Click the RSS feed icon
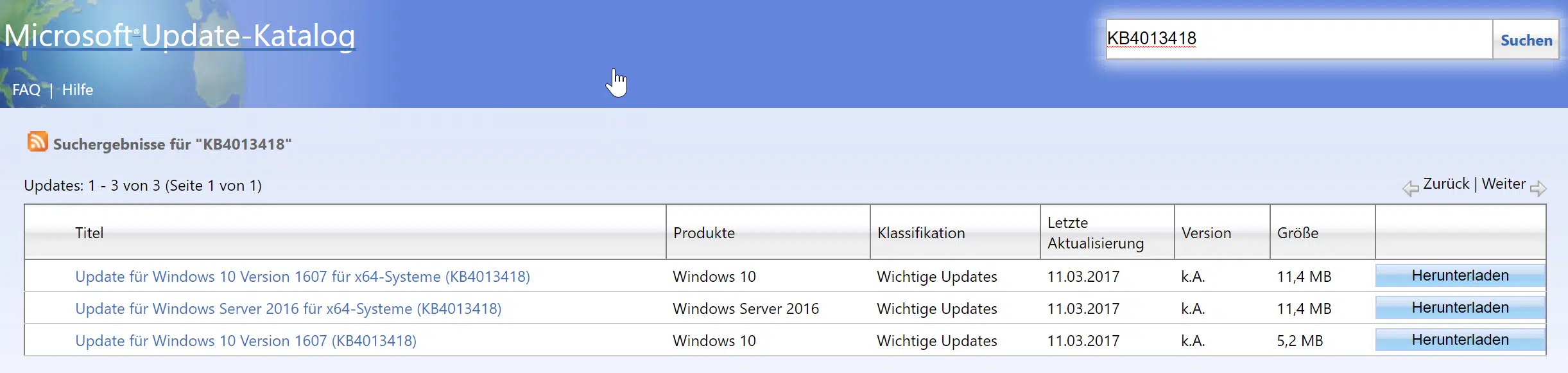This screenshot has height=373, width=1568. click(37, 141)
